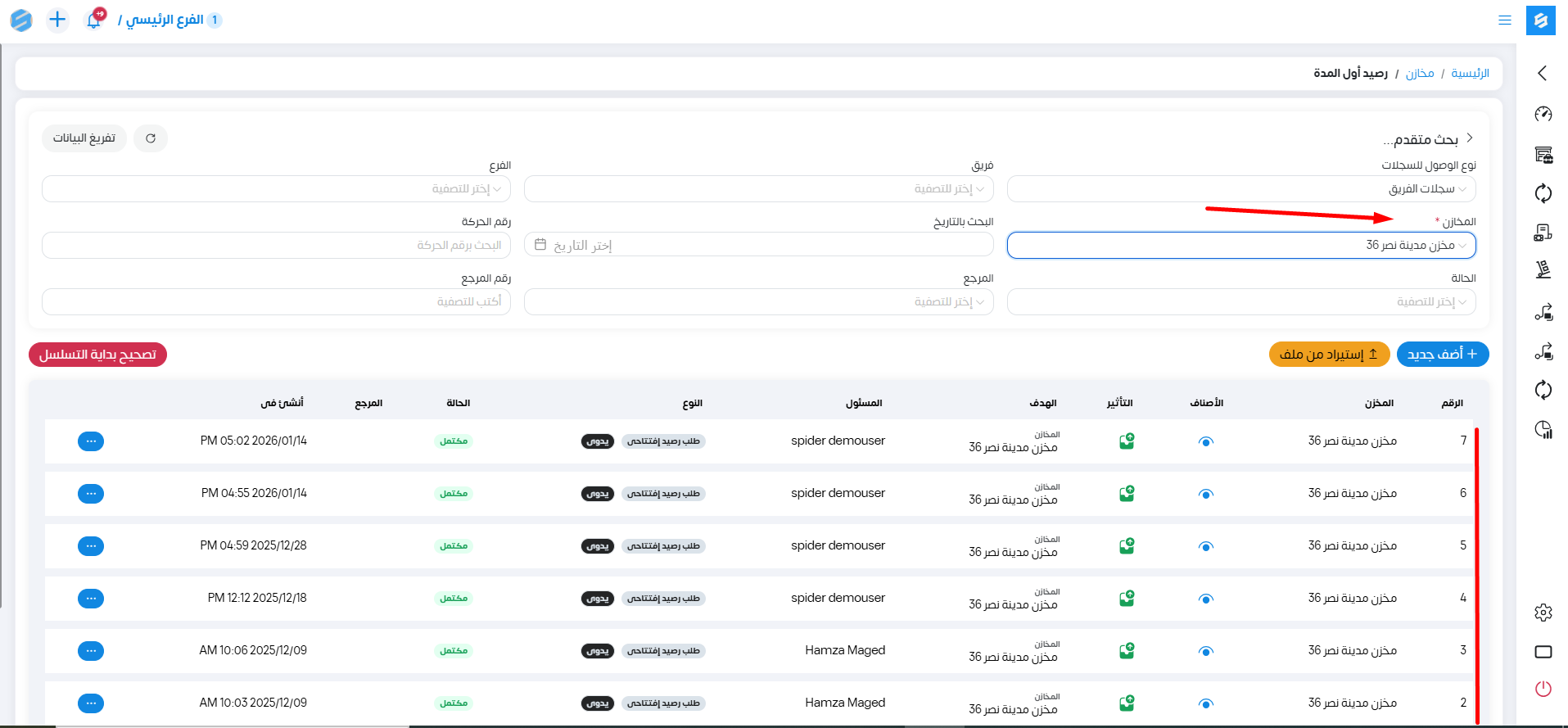Go to مخازن breadcrumb link
Viewport: 1568px width, 728px height.
pos(1419,74)
